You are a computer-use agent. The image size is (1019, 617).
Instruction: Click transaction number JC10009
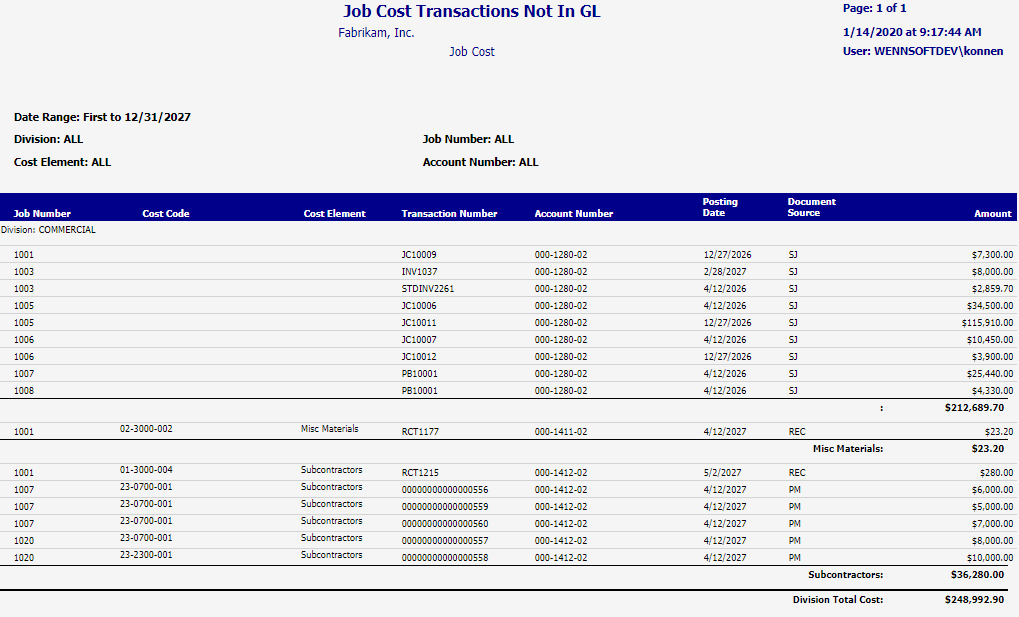tap(419, 255)
